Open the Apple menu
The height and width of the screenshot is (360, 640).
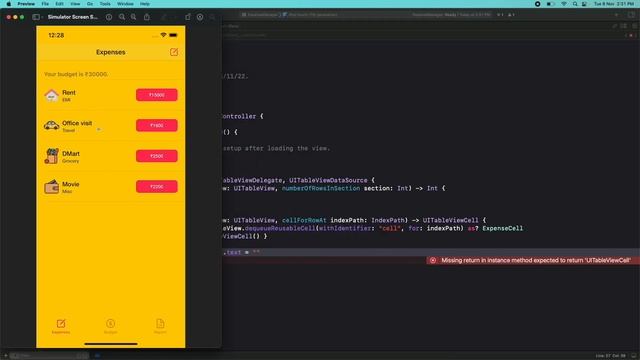(x=9, y=4)
